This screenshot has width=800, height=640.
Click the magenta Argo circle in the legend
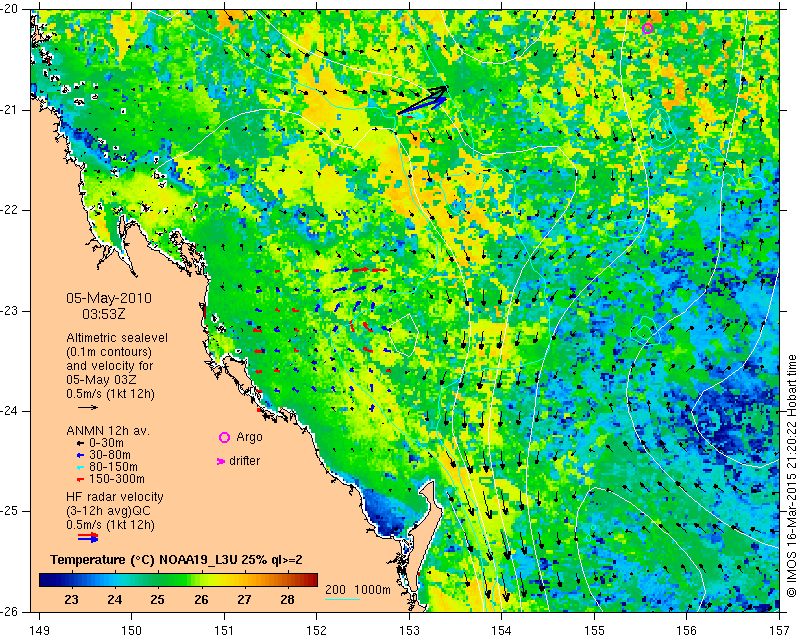[224, 437]
